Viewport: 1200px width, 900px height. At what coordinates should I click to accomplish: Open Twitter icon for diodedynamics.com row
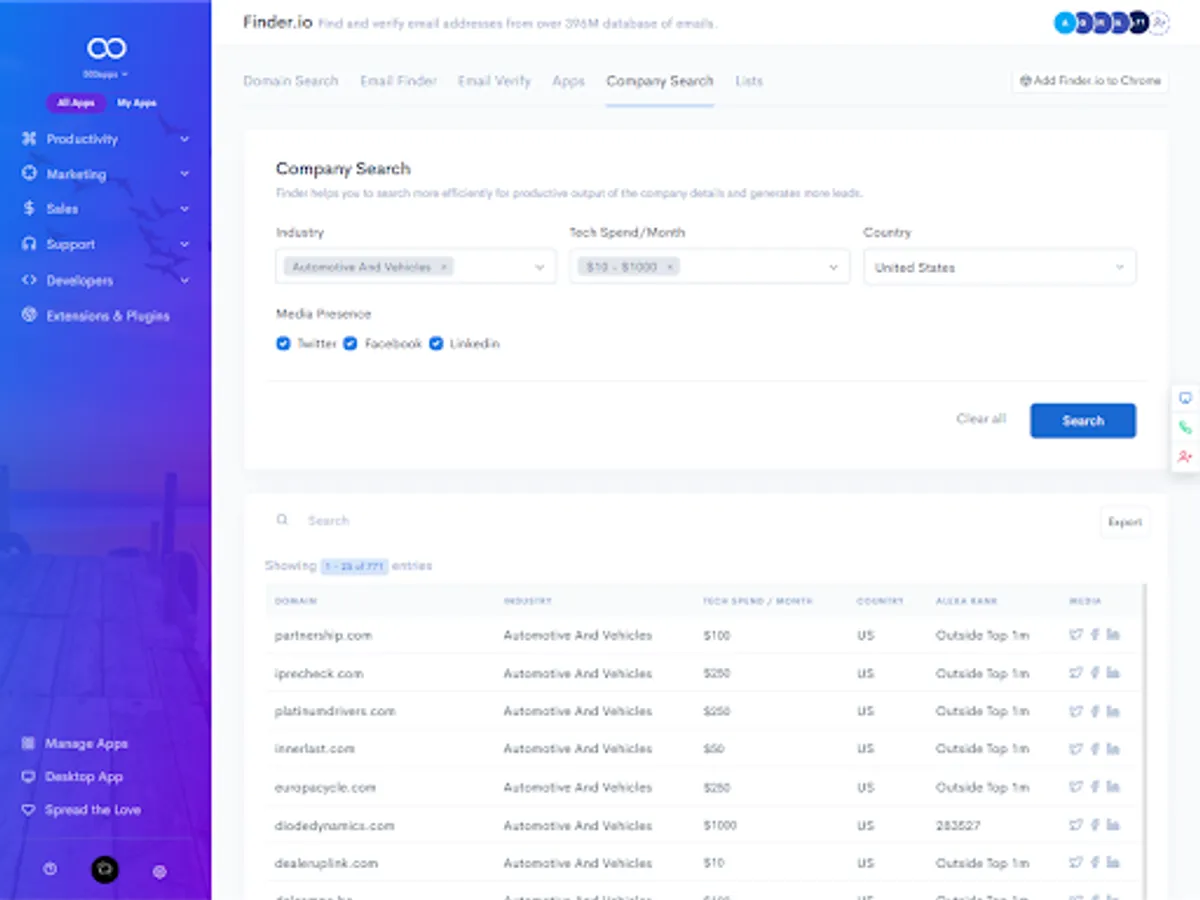(x=1076, y=825)
